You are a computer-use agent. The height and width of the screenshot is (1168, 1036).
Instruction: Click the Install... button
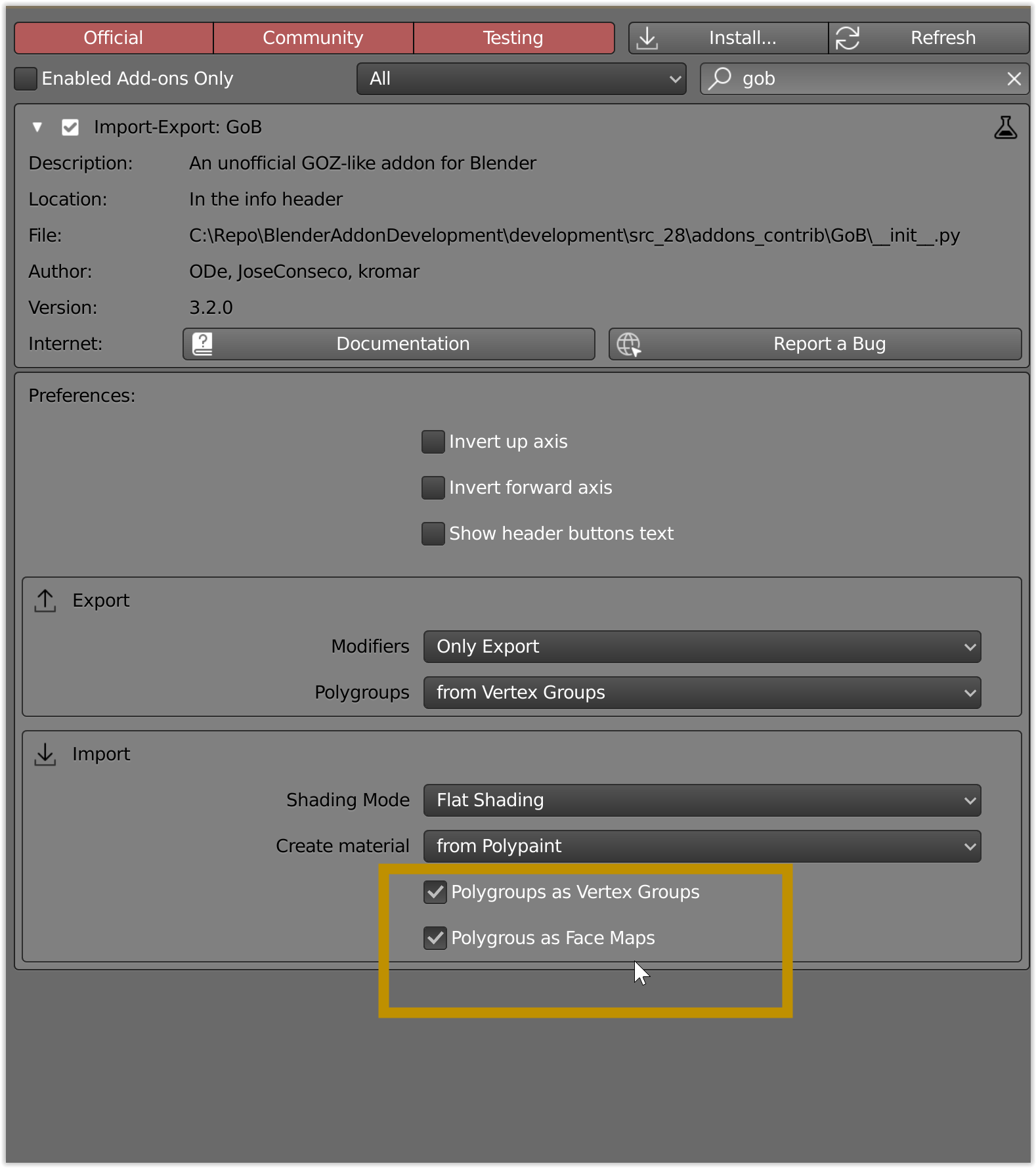728,38
